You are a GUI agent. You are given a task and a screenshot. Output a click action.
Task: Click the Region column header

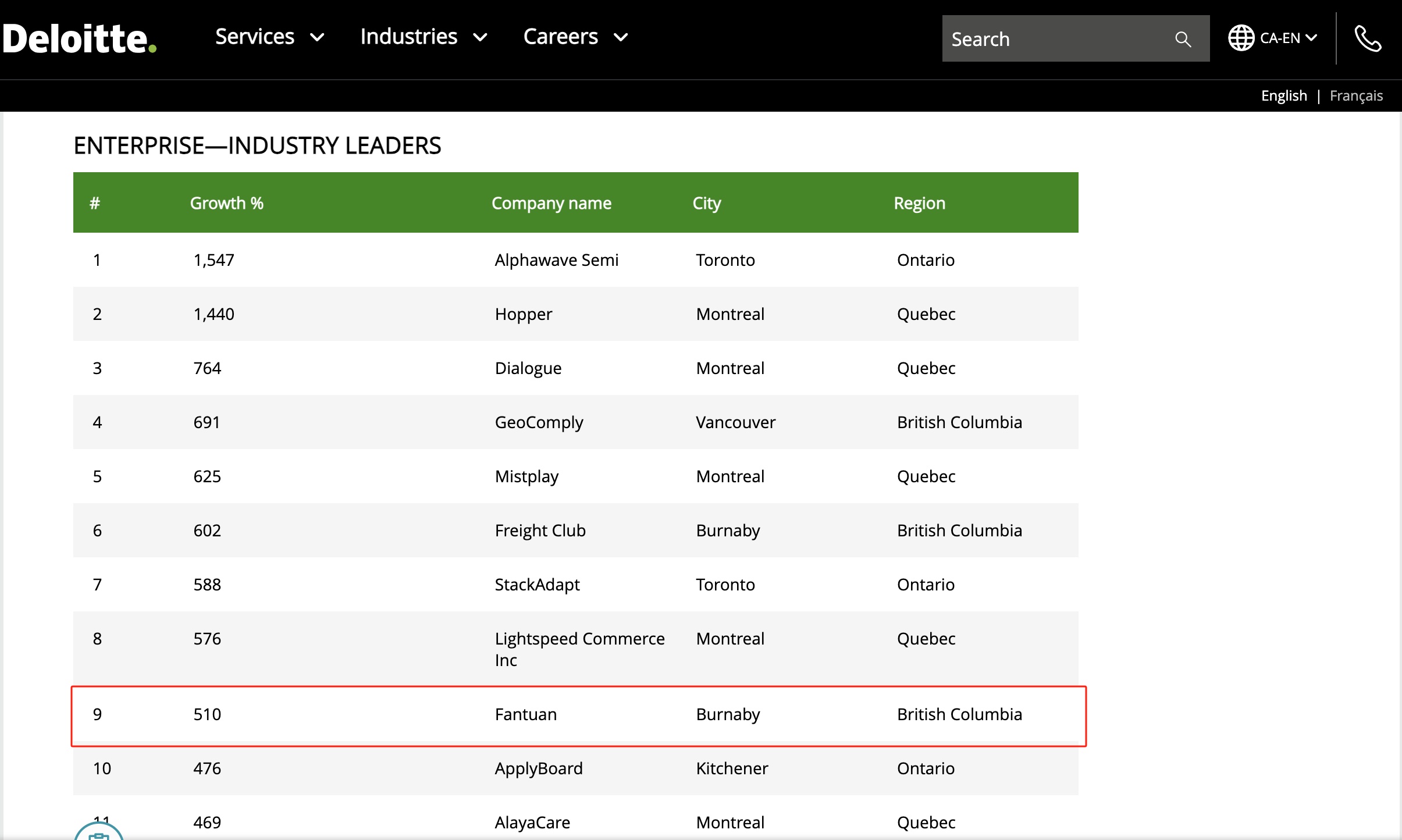[919, 203]
